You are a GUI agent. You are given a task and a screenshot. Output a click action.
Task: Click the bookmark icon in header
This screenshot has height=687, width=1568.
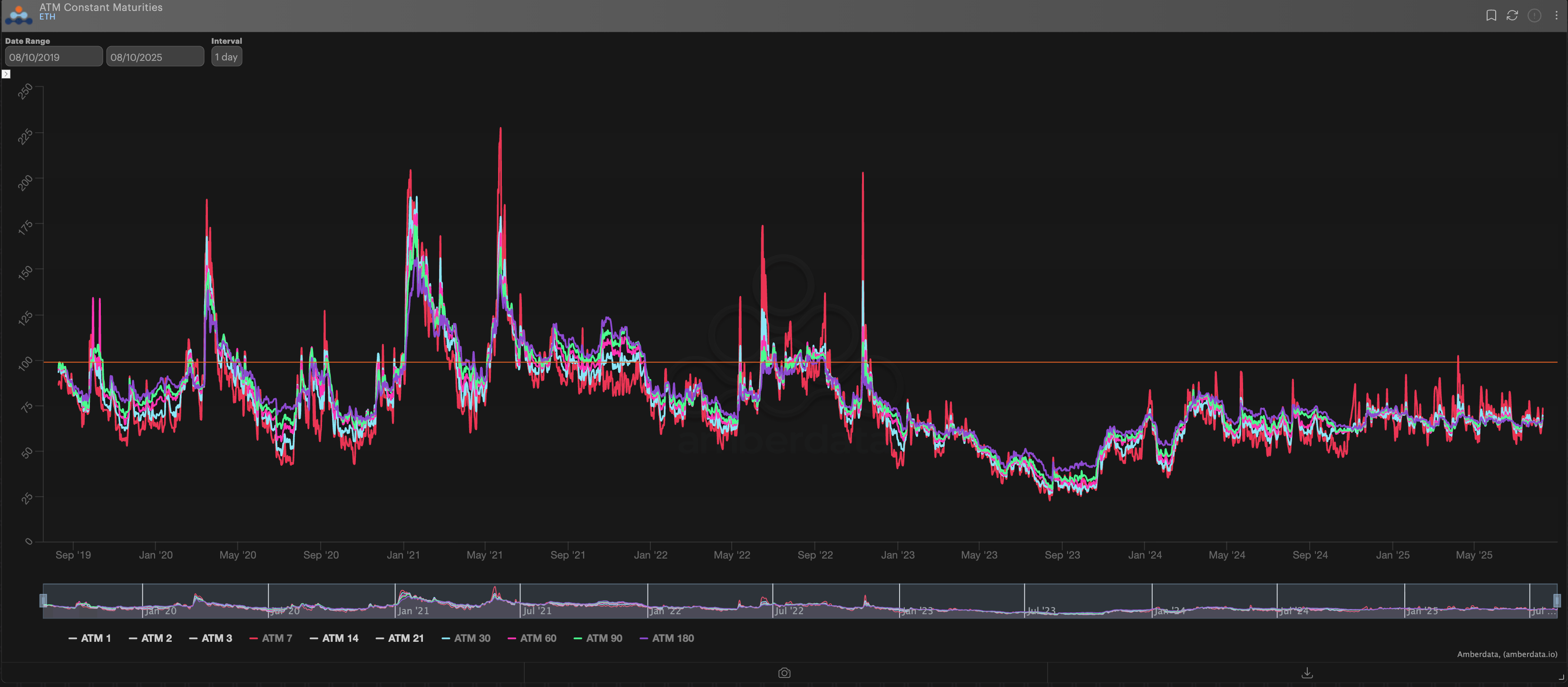pyautogui.click(x=1491, y=15)
